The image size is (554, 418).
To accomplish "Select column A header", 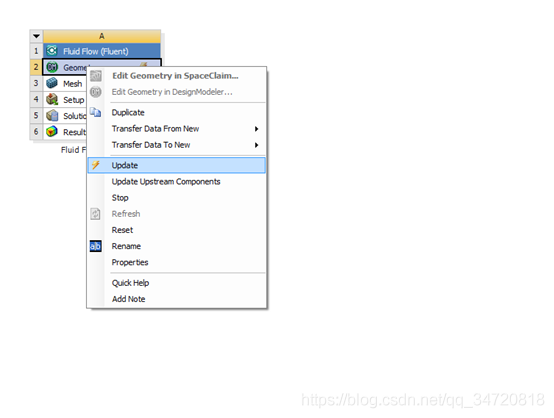I will tap(102, 36).
